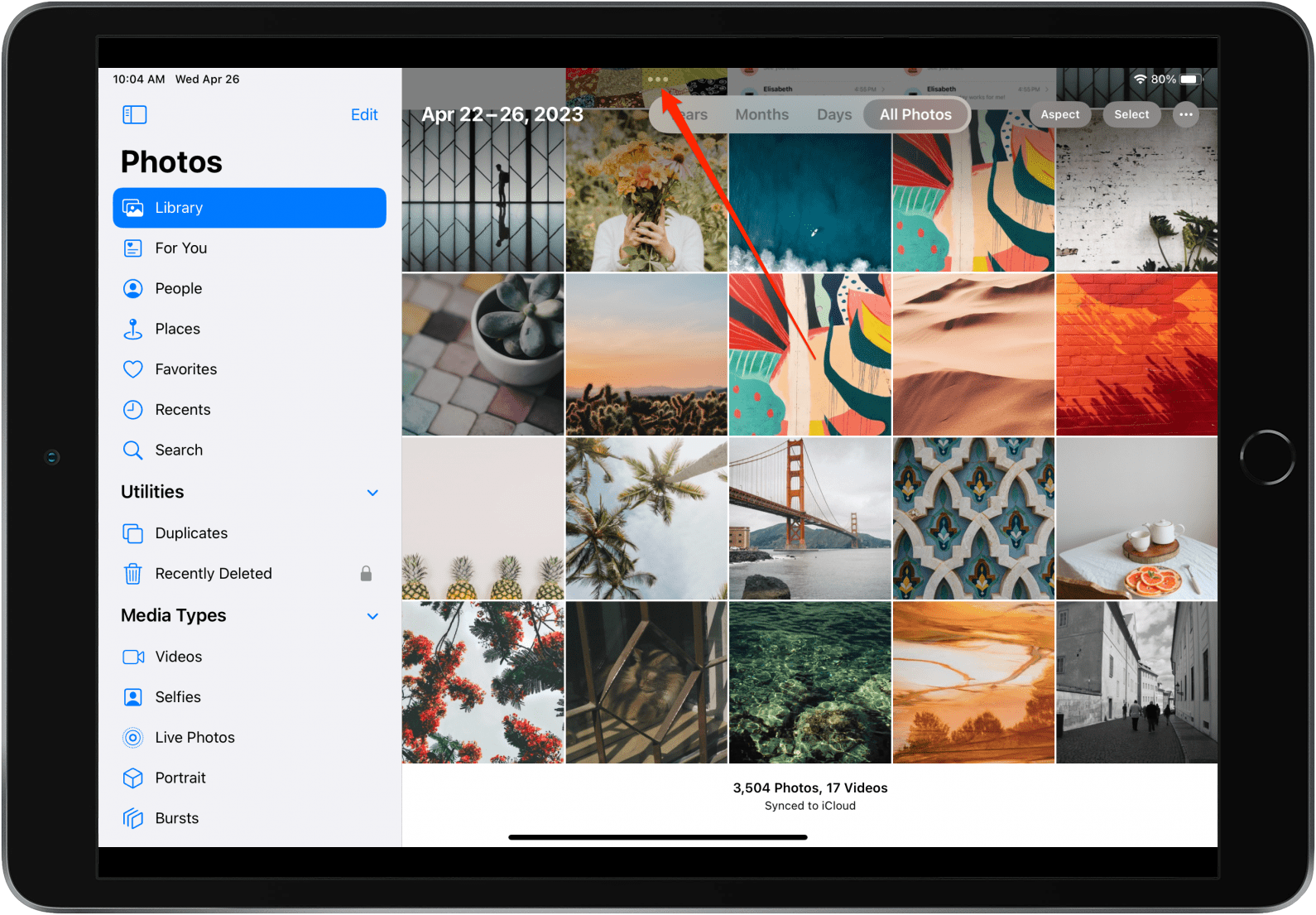Open the Search magnifier in sidebar

coord(132,450)
